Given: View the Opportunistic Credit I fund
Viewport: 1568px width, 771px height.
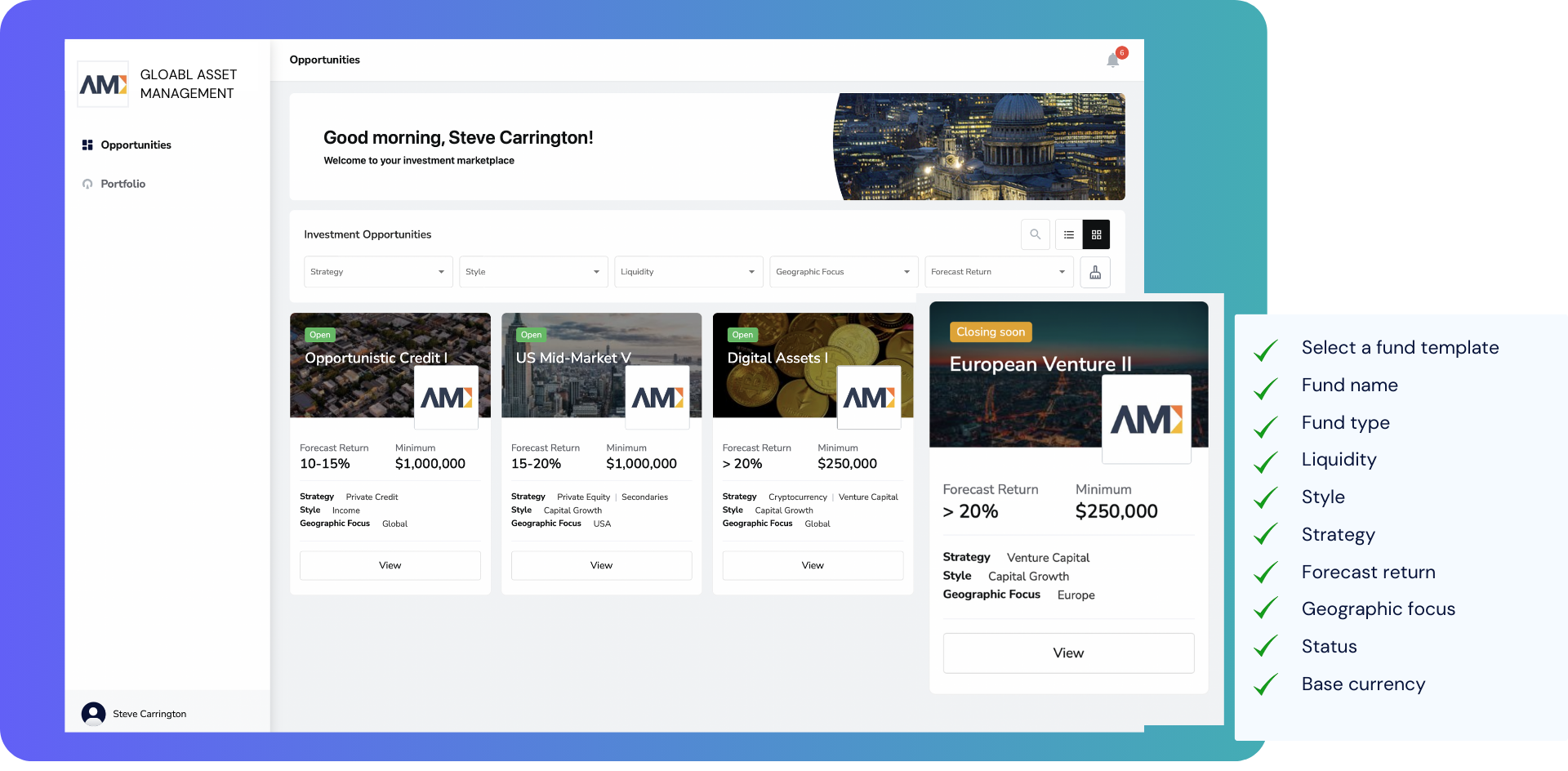Looking at the screenshot, I should click(390, 565).
